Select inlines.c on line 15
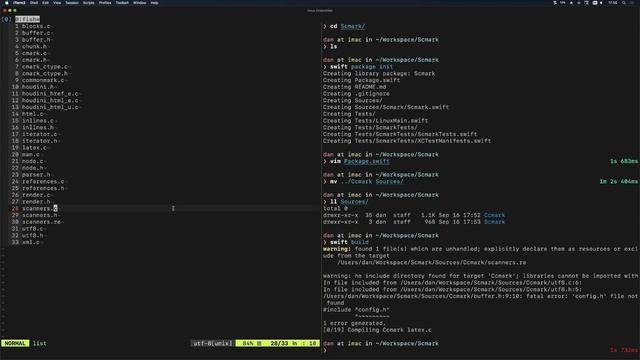The width and height of the screenshot is (640, 360). 38,120
